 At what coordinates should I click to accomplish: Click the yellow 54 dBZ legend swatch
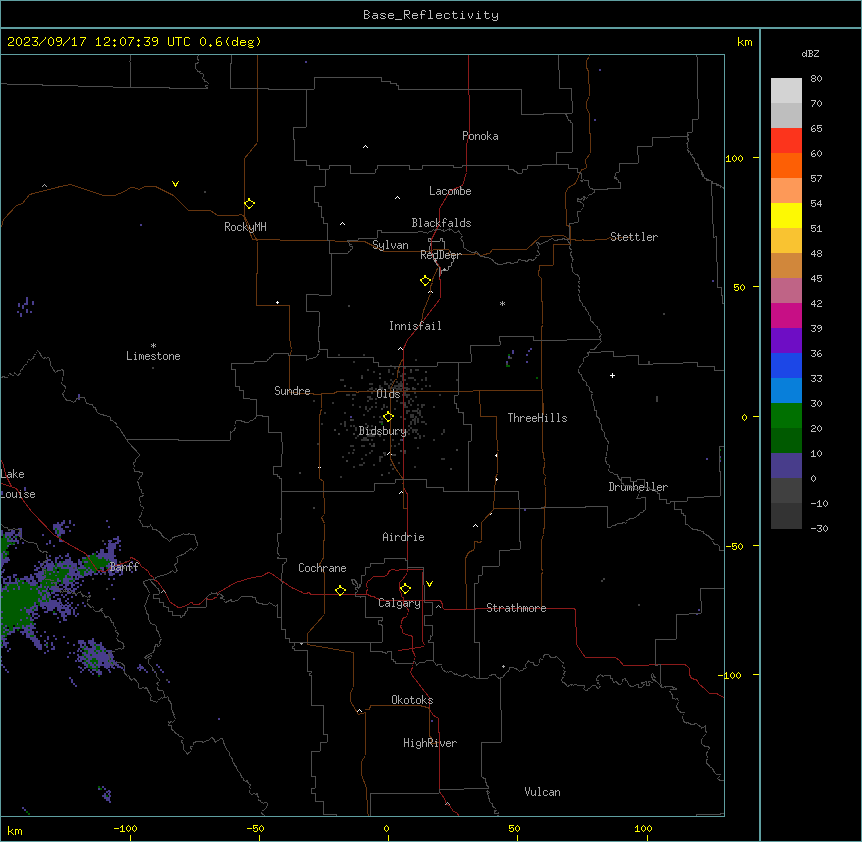click(786, 215)
